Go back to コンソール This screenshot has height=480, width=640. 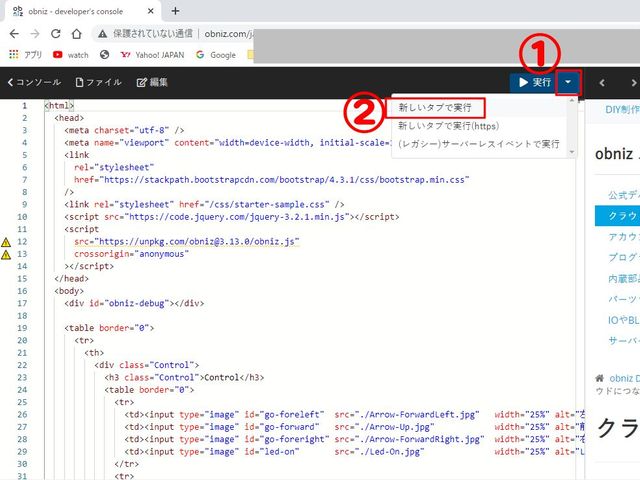(34, 82)
